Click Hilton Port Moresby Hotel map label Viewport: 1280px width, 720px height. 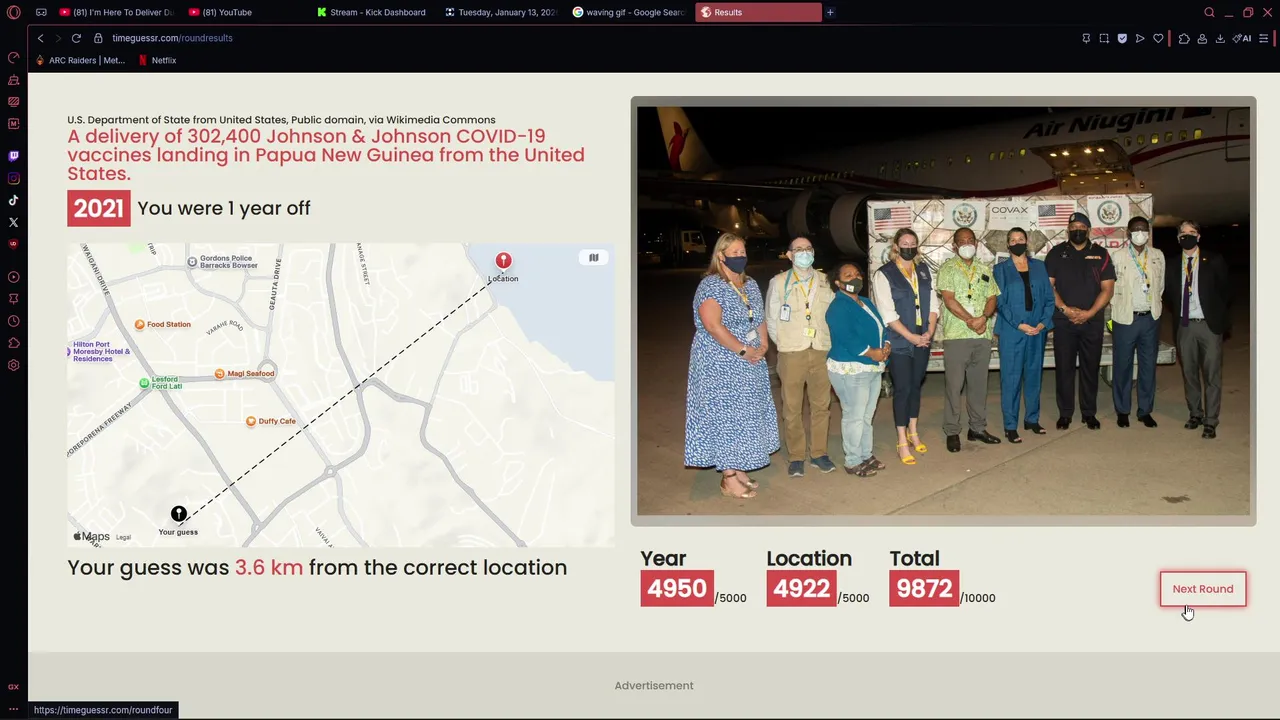99,351
